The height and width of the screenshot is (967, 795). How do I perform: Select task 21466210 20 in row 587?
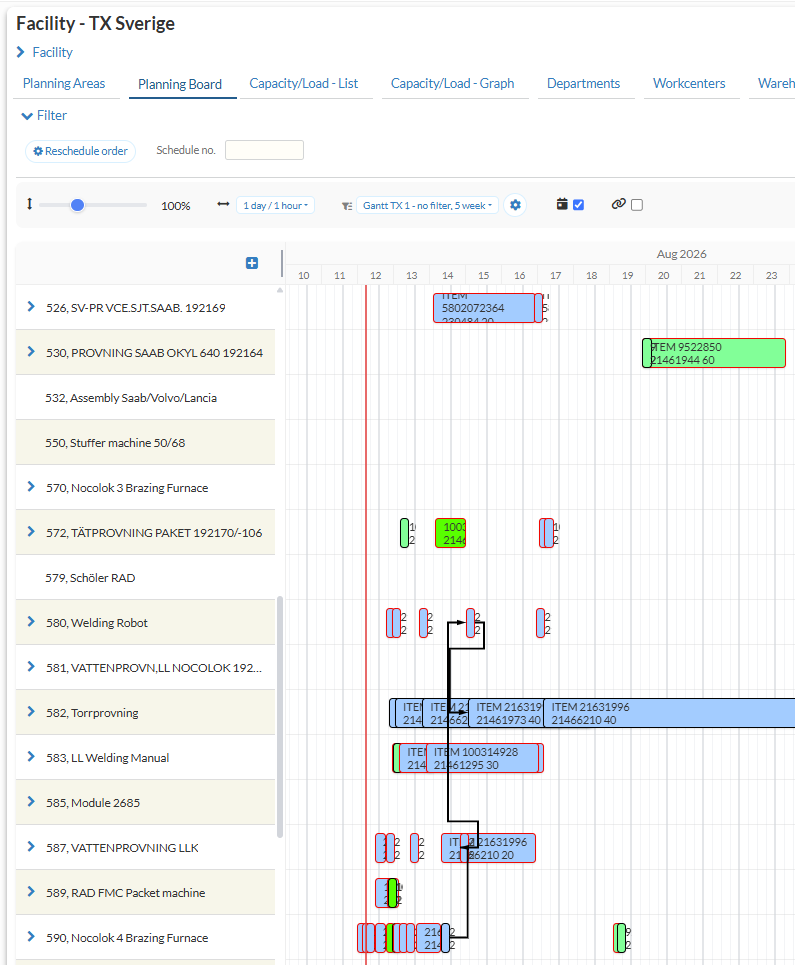[500, 848]
